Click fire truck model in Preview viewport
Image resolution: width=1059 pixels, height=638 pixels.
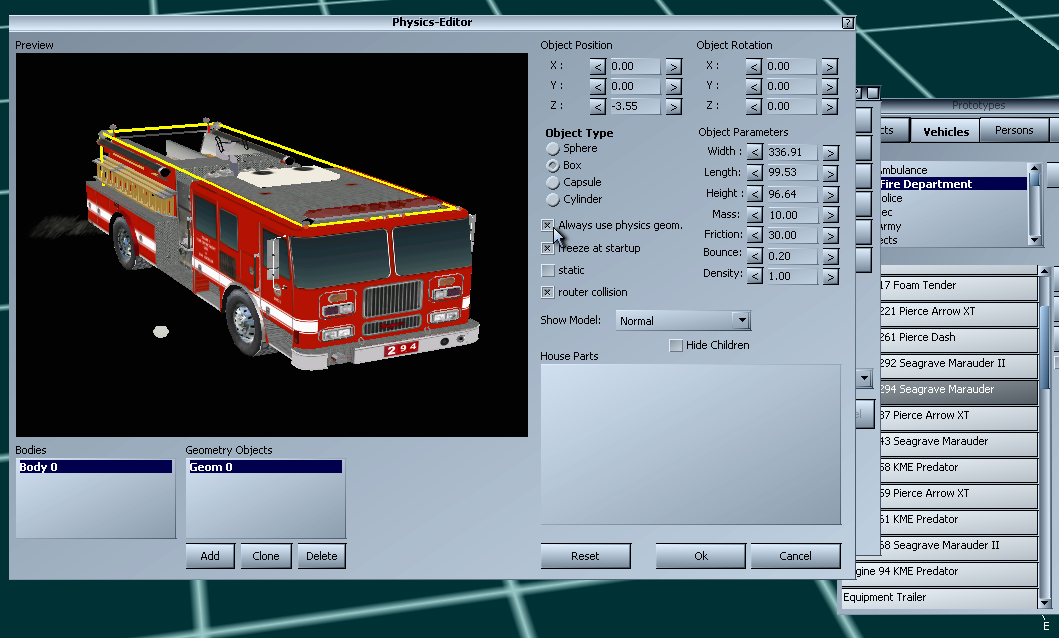point(284,246)
